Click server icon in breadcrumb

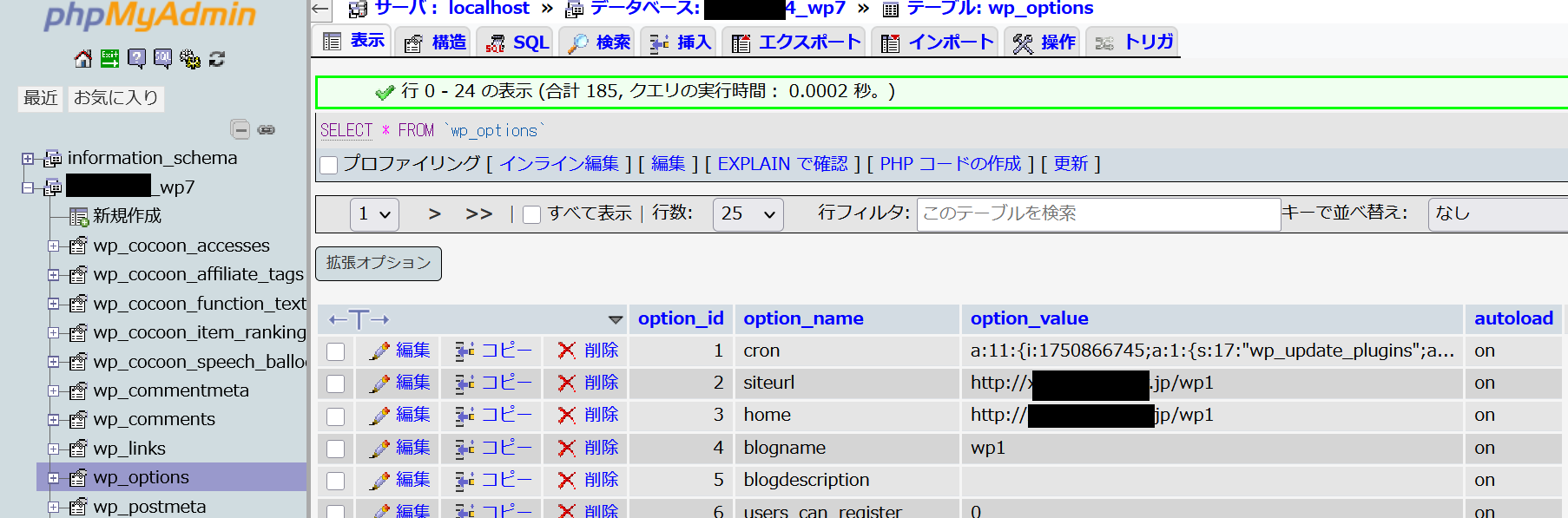pyautogui.click(x=358, y=10)
